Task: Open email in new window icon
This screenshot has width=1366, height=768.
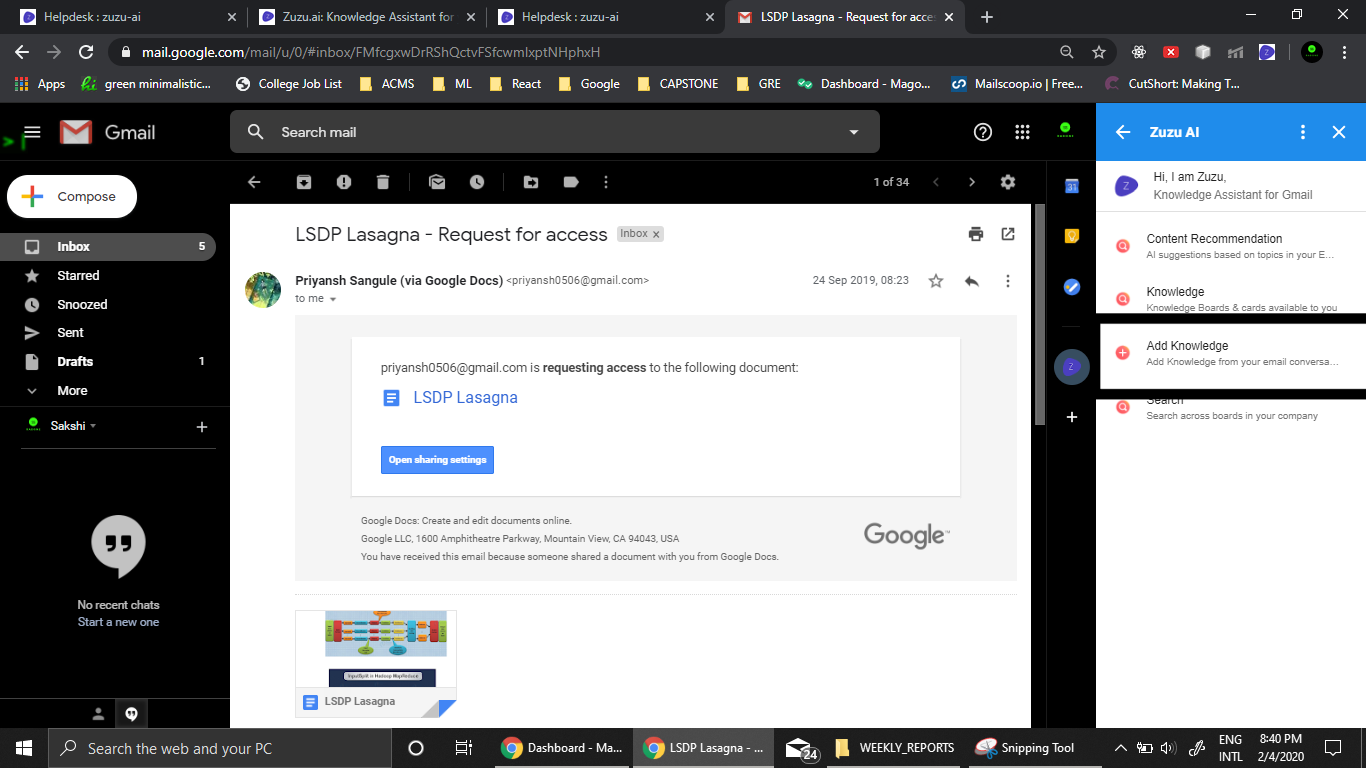Action: point(1008,234)
